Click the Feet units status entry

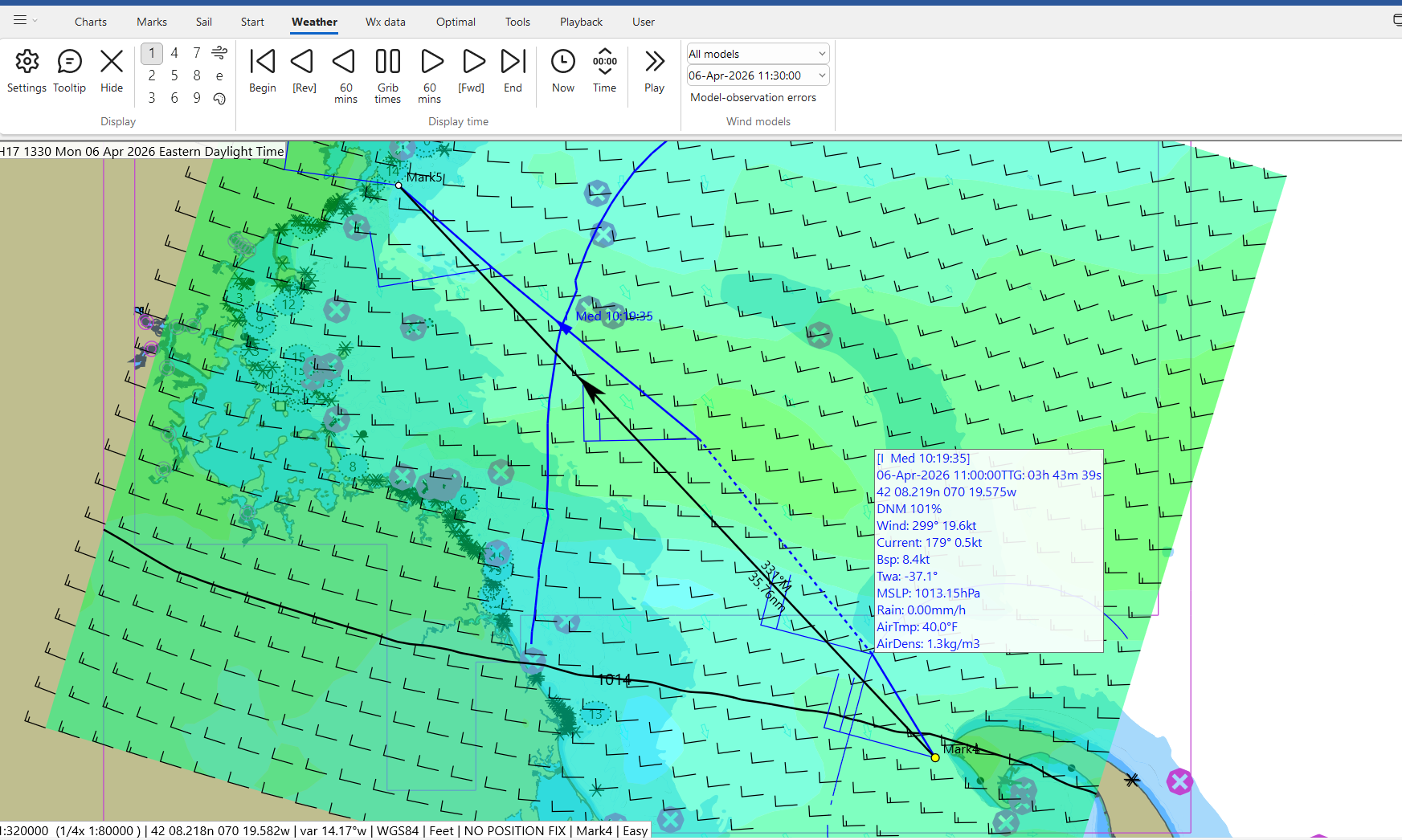(x=441, y=831)
